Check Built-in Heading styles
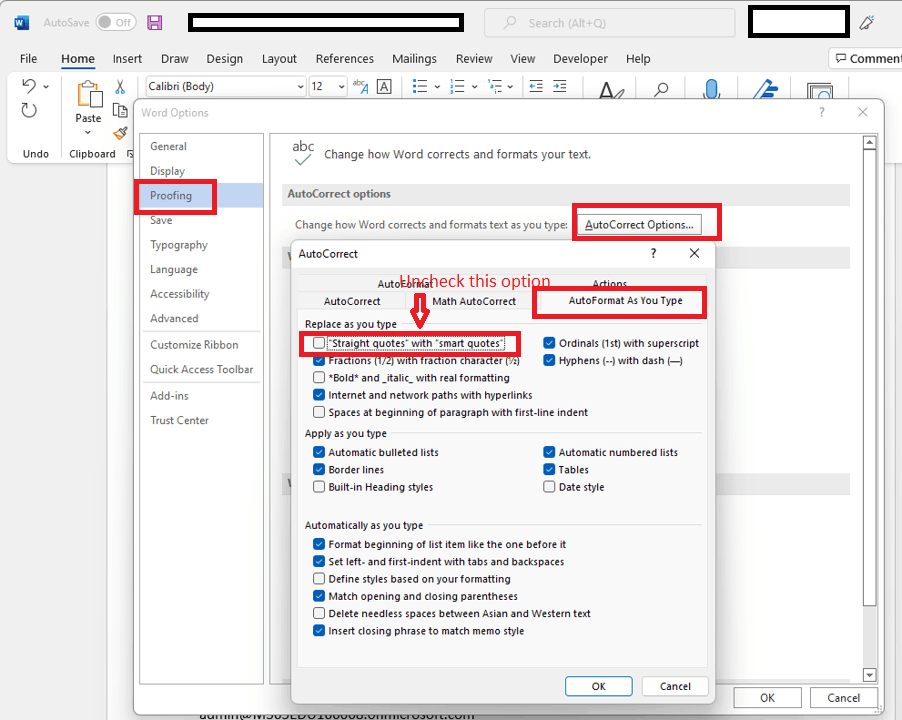 (x=319, y=487)
